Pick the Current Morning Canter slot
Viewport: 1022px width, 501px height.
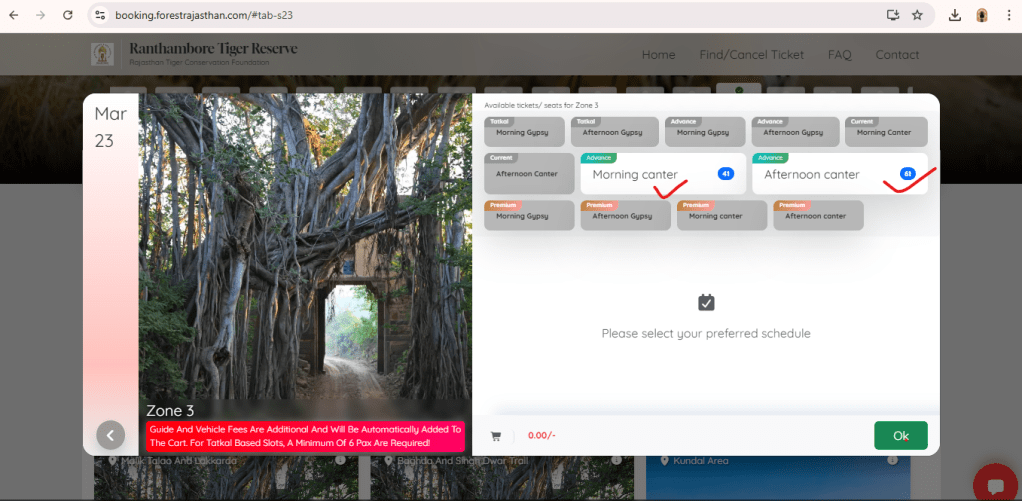tap(886, 132)
